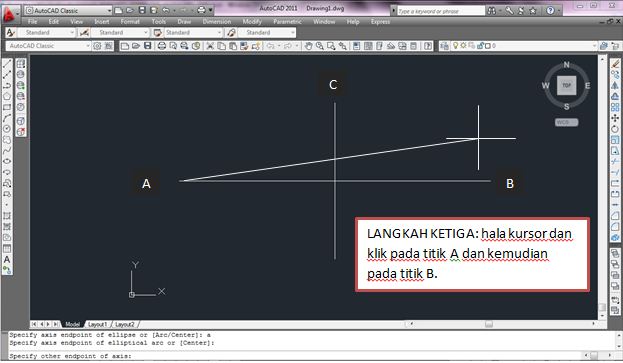Open the Draw menu
This screenshot has height=363, width=623.
(x=184, y=21)
